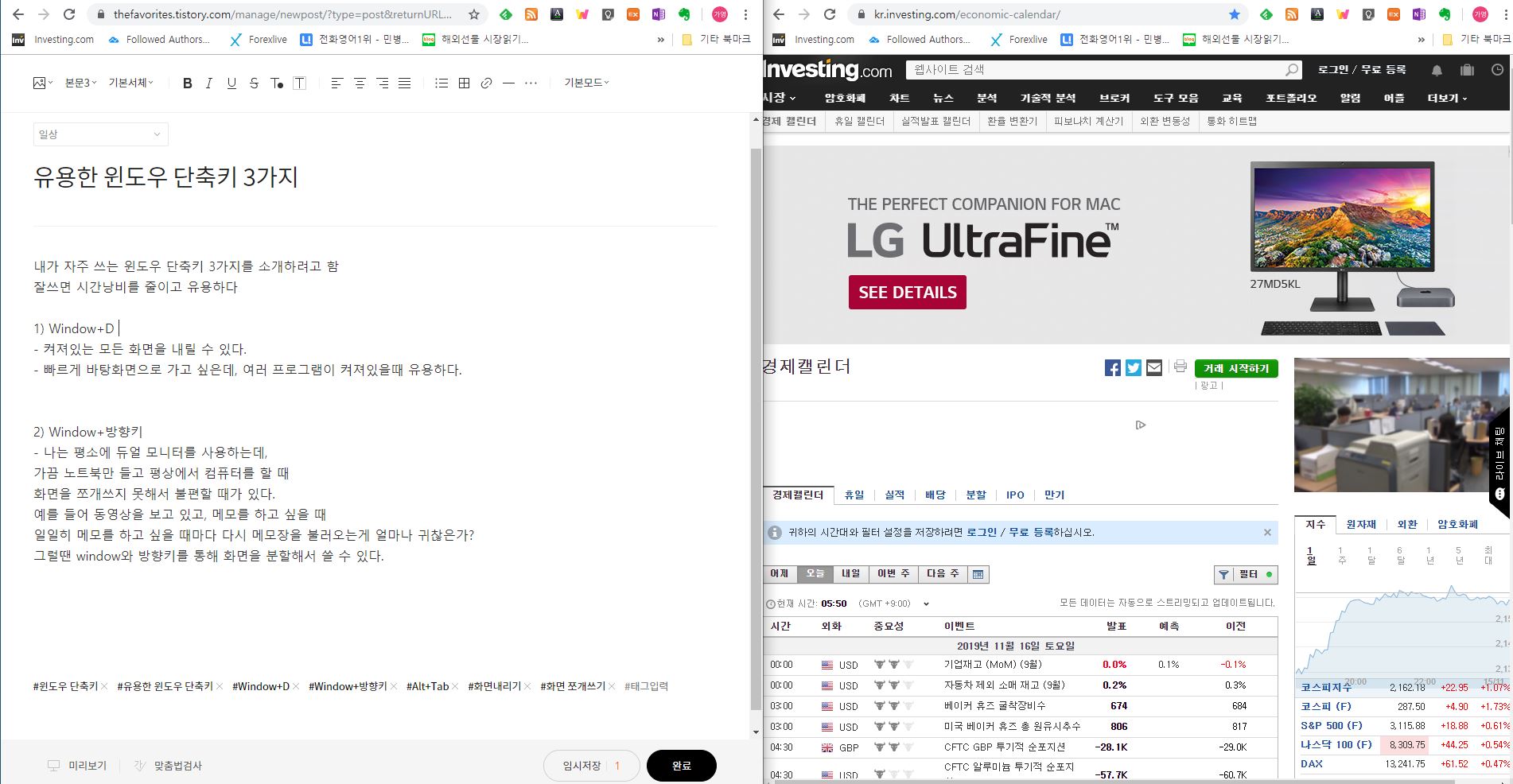Open the 기본서체 font dropdown

click(x=131, y=83)
